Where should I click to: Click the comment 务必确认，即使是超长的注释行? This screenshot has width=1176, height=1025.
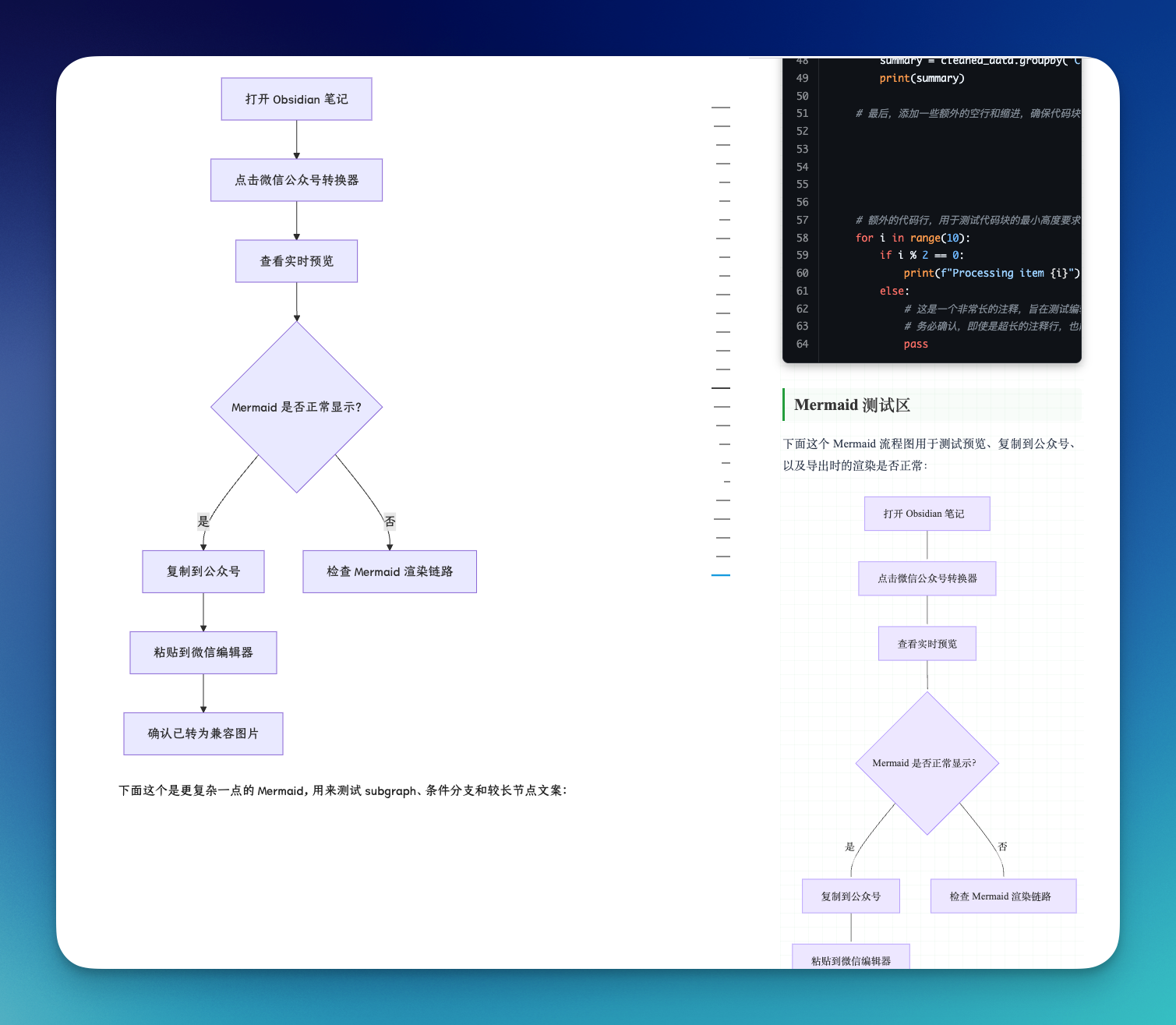pyautogui.click(x=992, y=327)
